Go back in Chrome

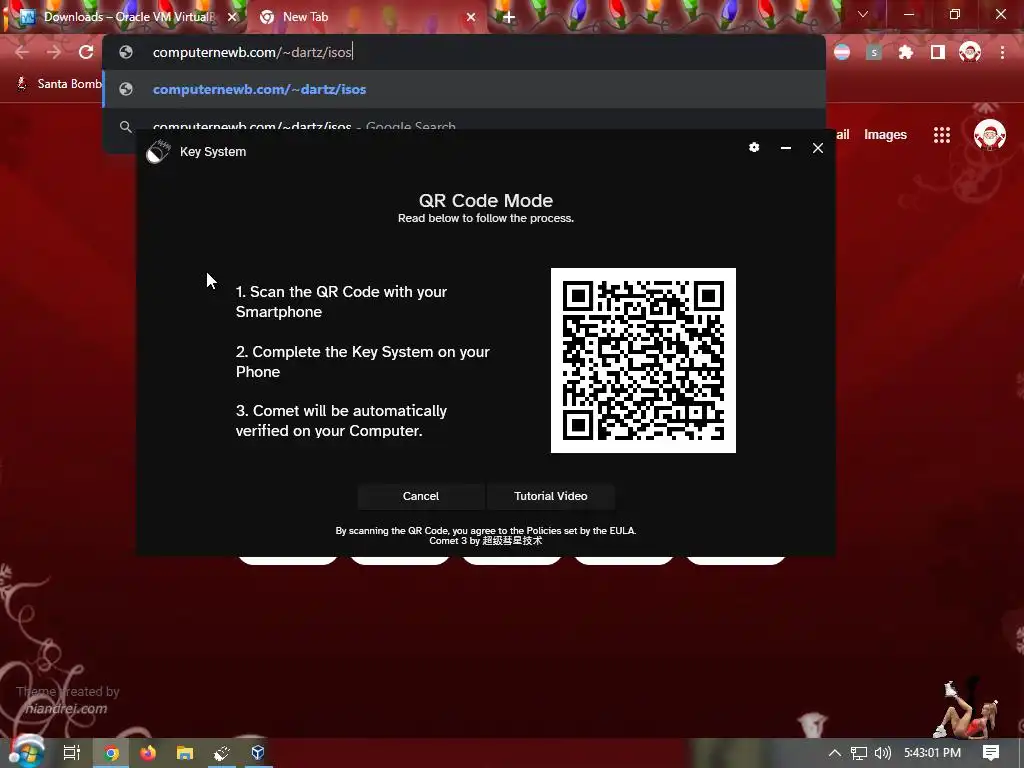(x=22, y=52)
